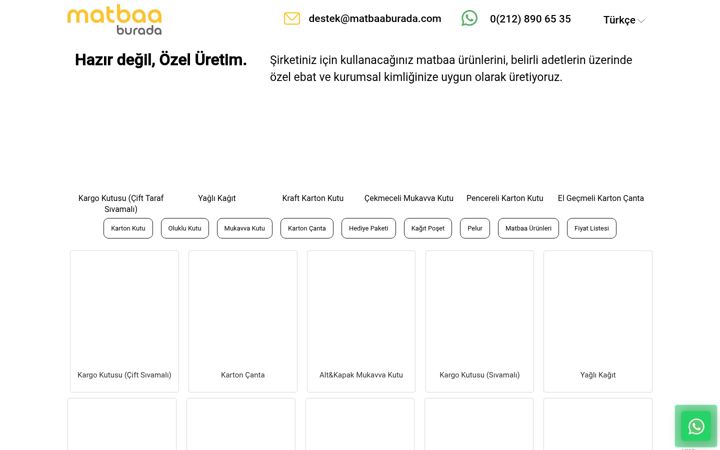The width and height of the screenshot is (720, 450).
Task: Open the Türkçe language dropdown
Action: tap(624, 20)
